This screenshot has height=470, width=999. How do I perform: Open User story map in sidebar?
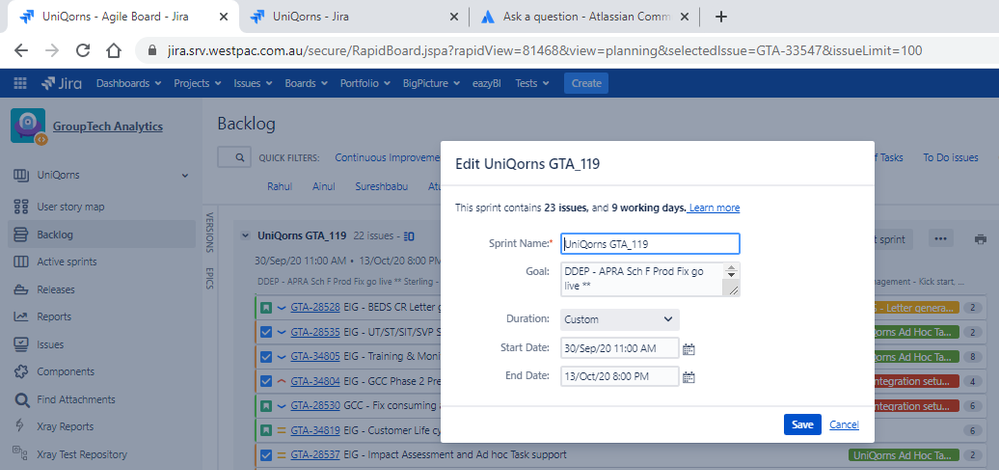(x=70, y=207)
